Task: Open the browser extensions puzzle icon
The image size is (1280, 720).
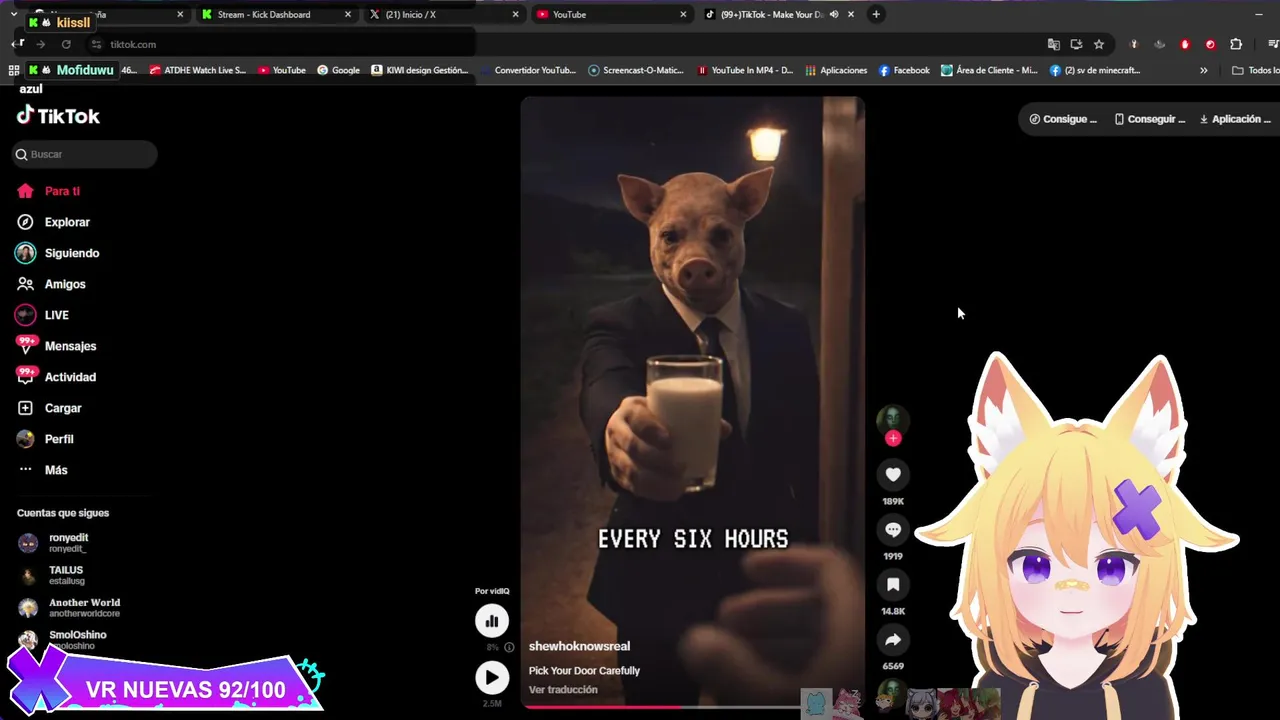Action: pyautogui.click(x=1236, y=44)
